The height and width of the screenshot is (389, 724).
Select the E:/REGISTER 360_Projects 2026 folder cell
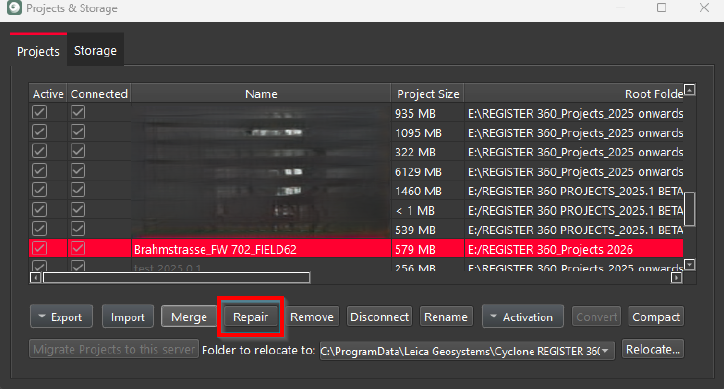[574, 249]
